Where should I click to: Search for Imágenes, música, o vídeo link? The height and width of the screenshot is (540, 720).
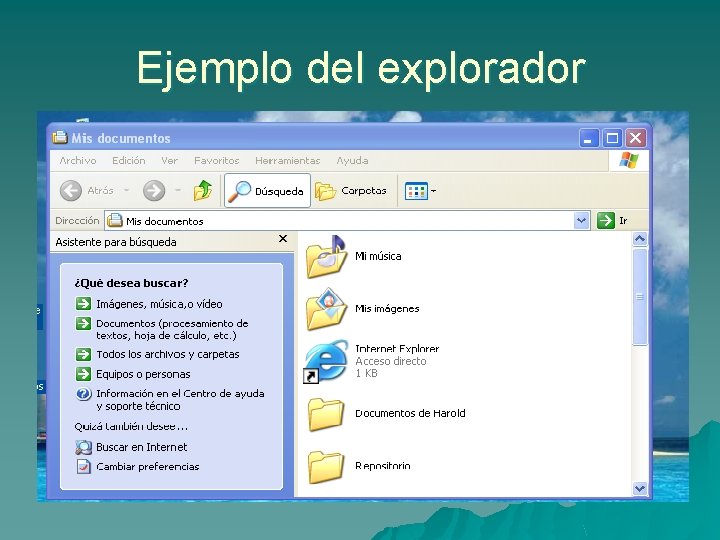point(159,304)
